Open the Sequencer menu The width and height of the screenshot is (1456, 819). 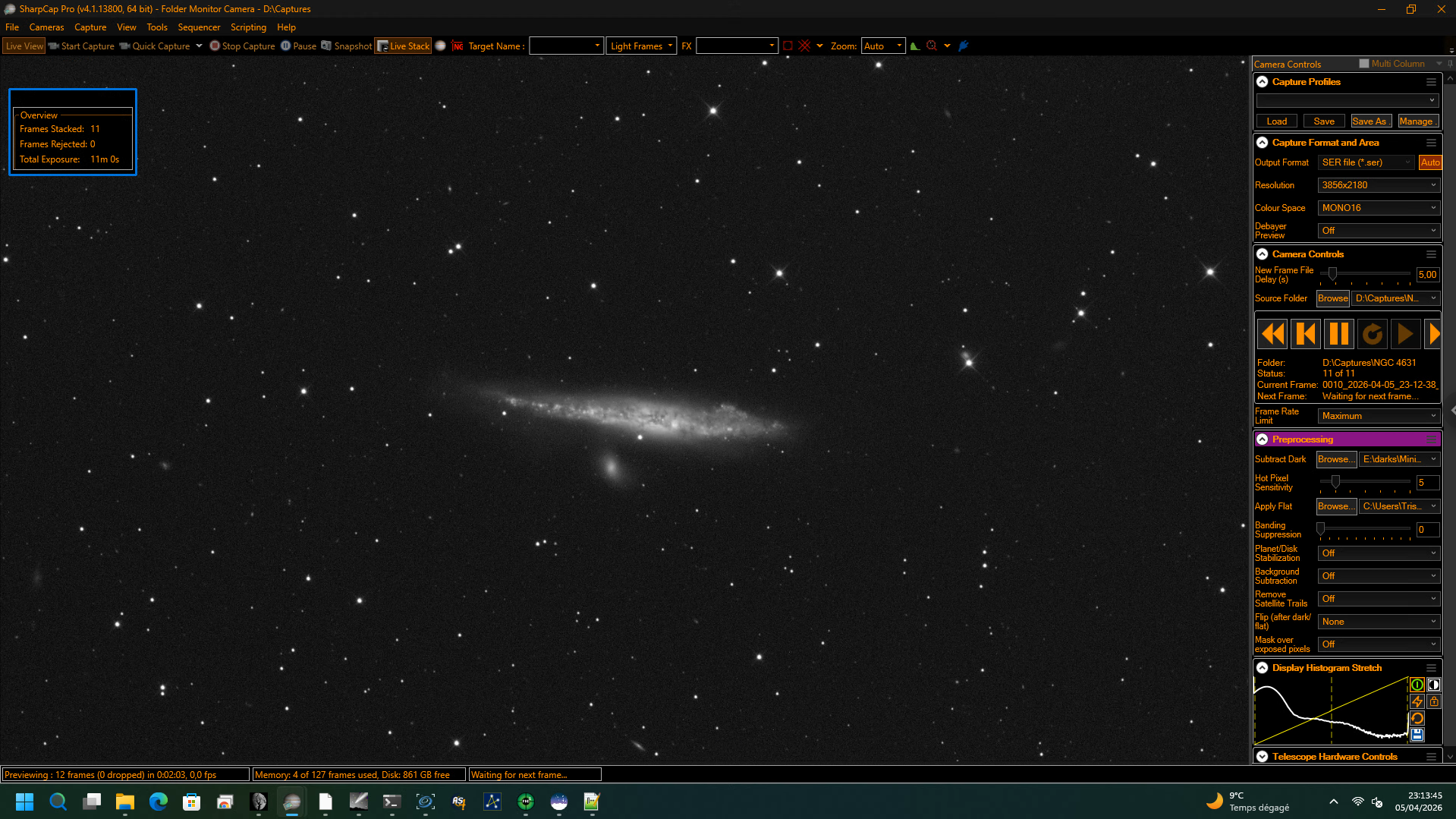199,27
